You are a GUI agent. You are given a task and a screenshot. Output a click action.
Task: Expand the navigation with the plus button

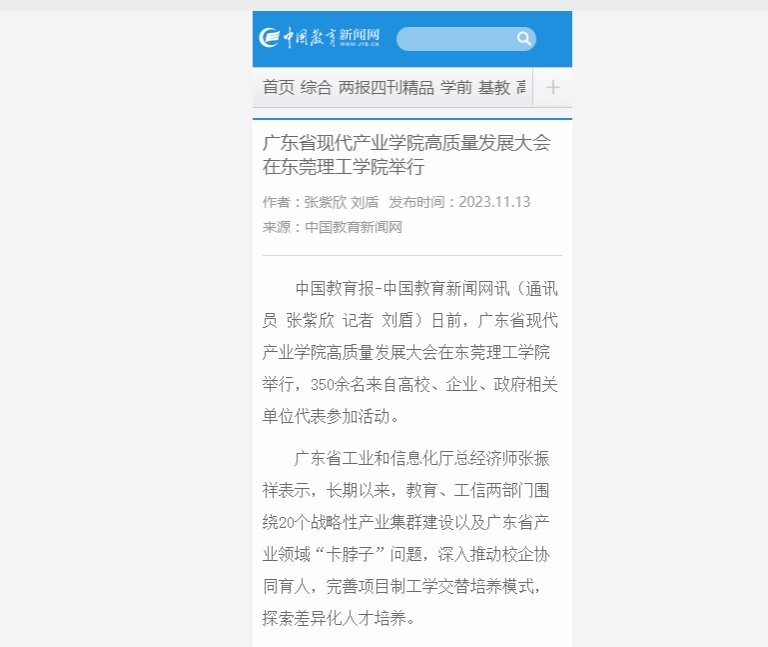click(x=552, y=87)
